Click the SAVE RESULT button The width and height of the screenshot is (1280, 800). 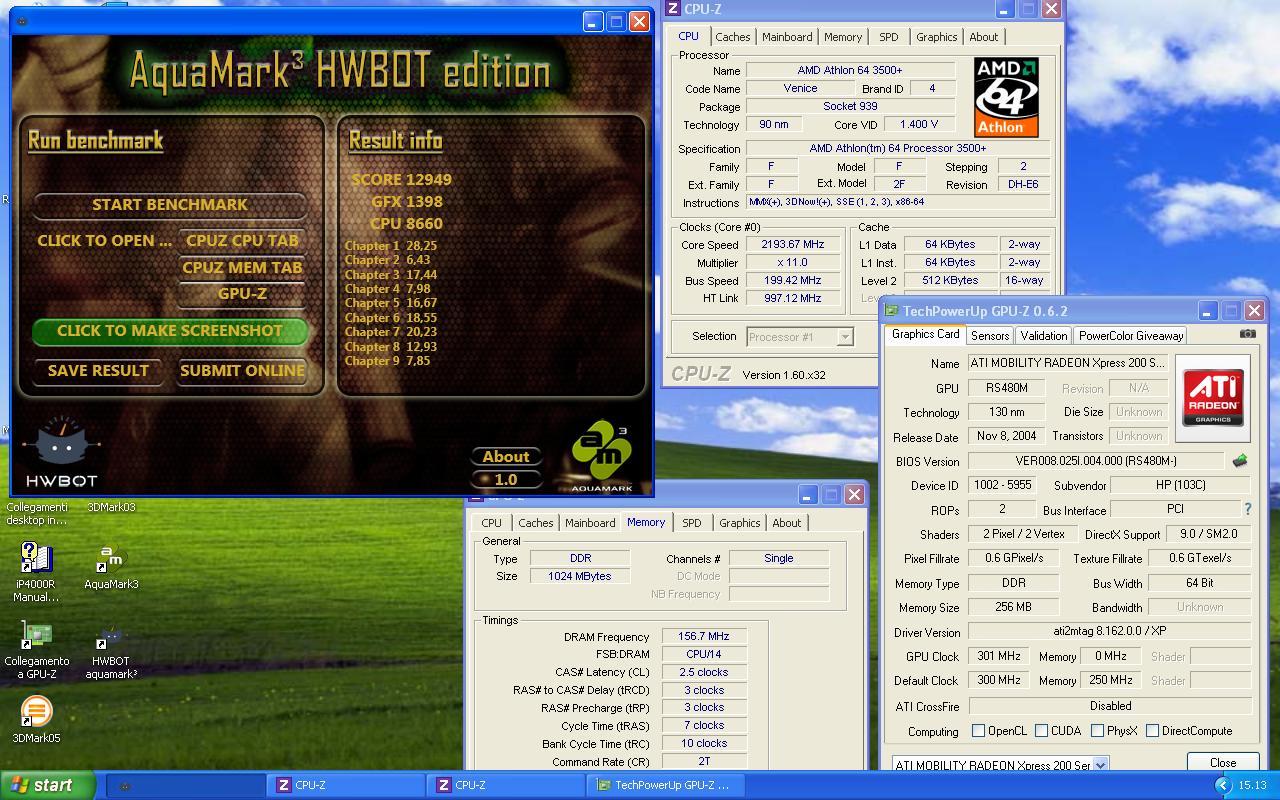coord(98,370)
